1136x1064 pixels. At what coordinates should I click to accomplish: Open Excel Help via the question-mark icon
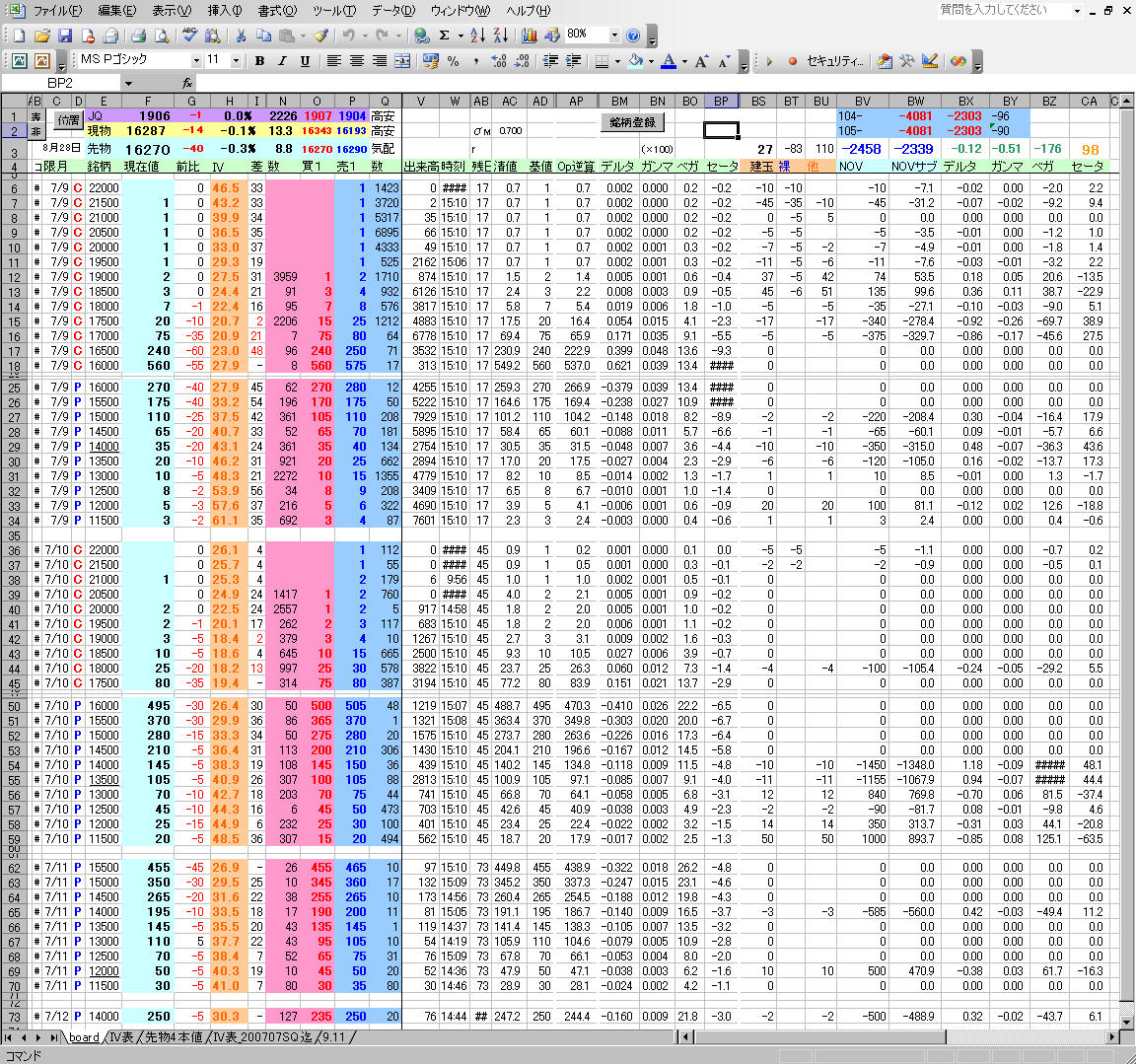[x=633, y=35]
